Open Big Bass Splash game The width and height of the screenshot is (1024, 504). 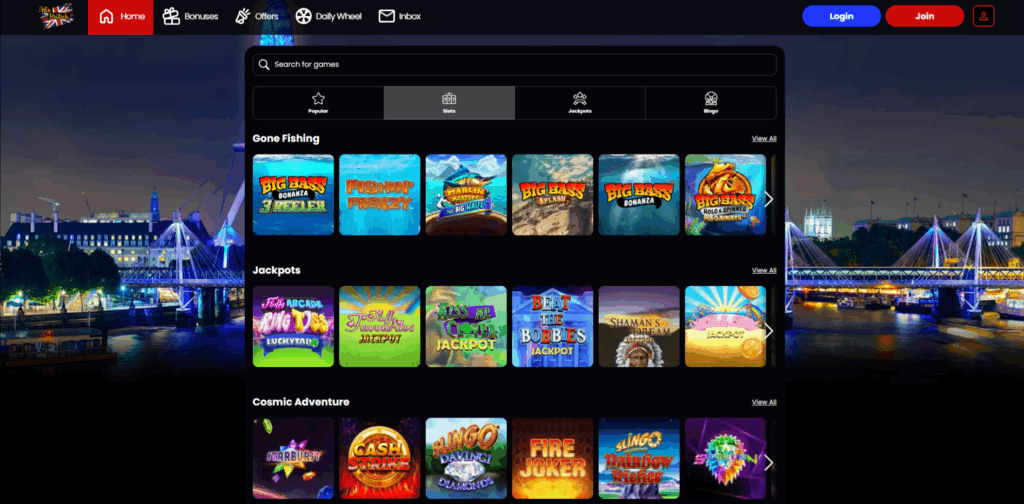pos(552,195)
